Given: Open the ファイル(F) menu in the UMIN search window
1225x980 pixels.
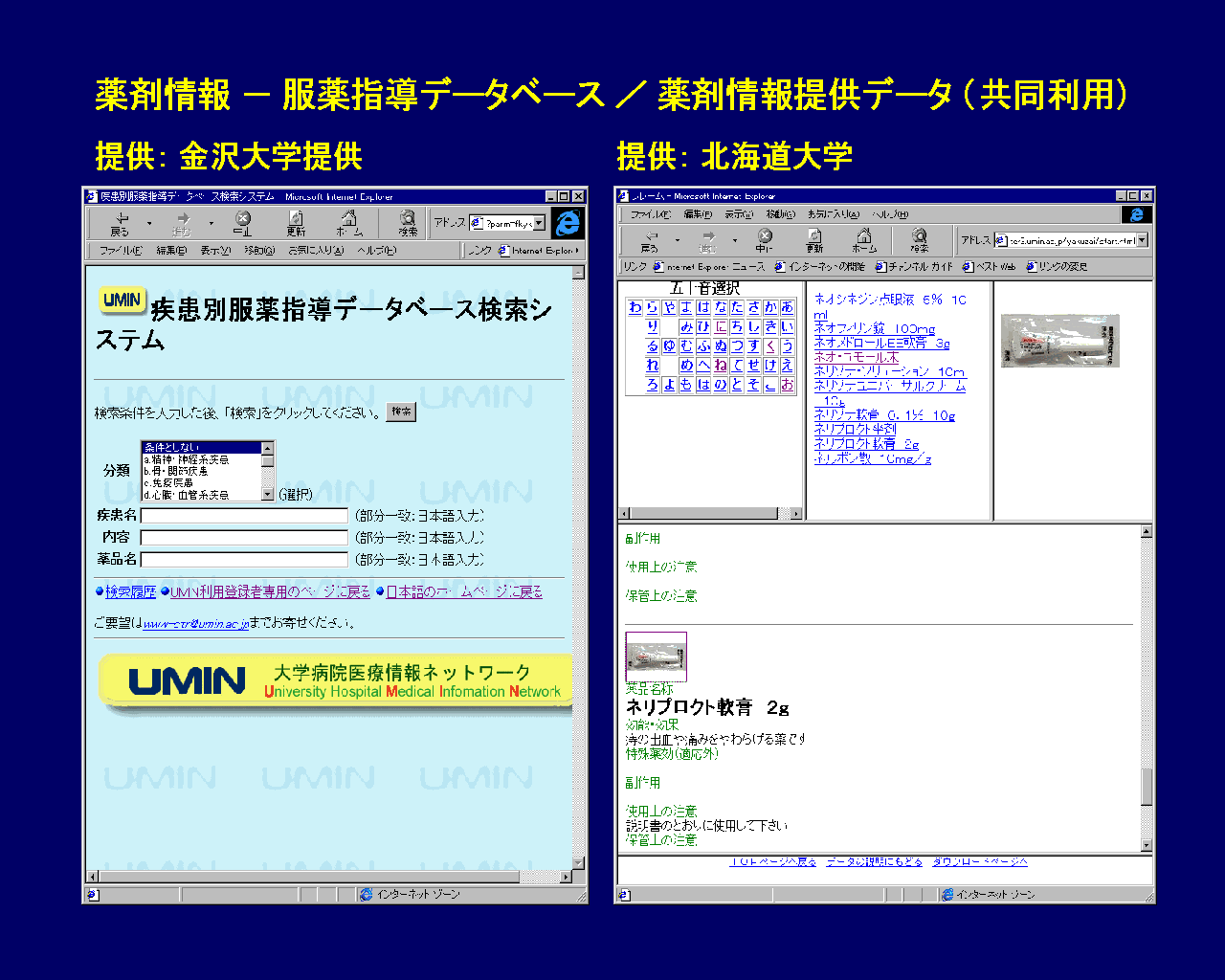Looking at the screenshot, I should (121, 251).
